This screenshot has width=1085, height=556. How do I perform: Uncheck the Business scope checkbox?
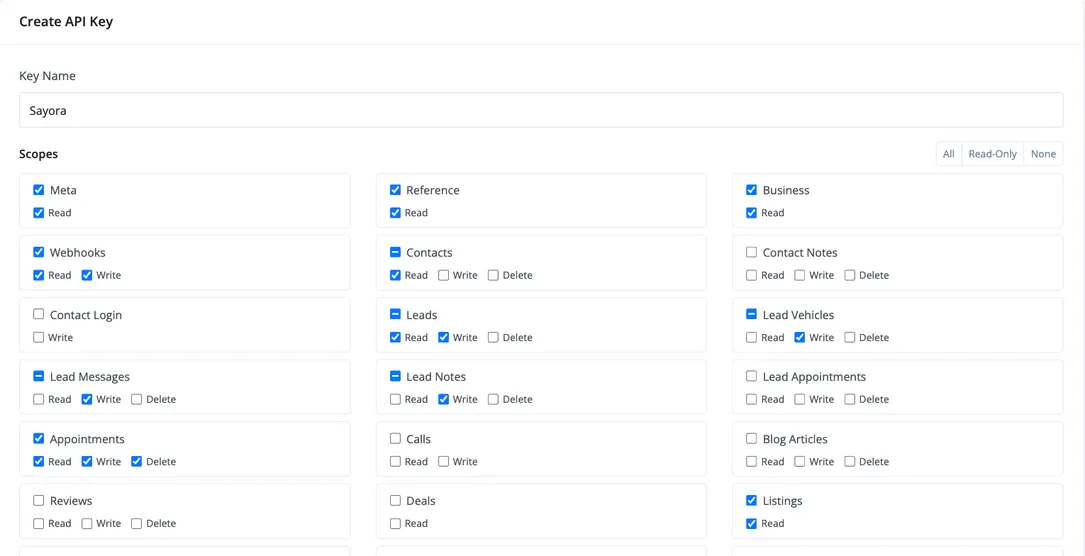[751, 190]
